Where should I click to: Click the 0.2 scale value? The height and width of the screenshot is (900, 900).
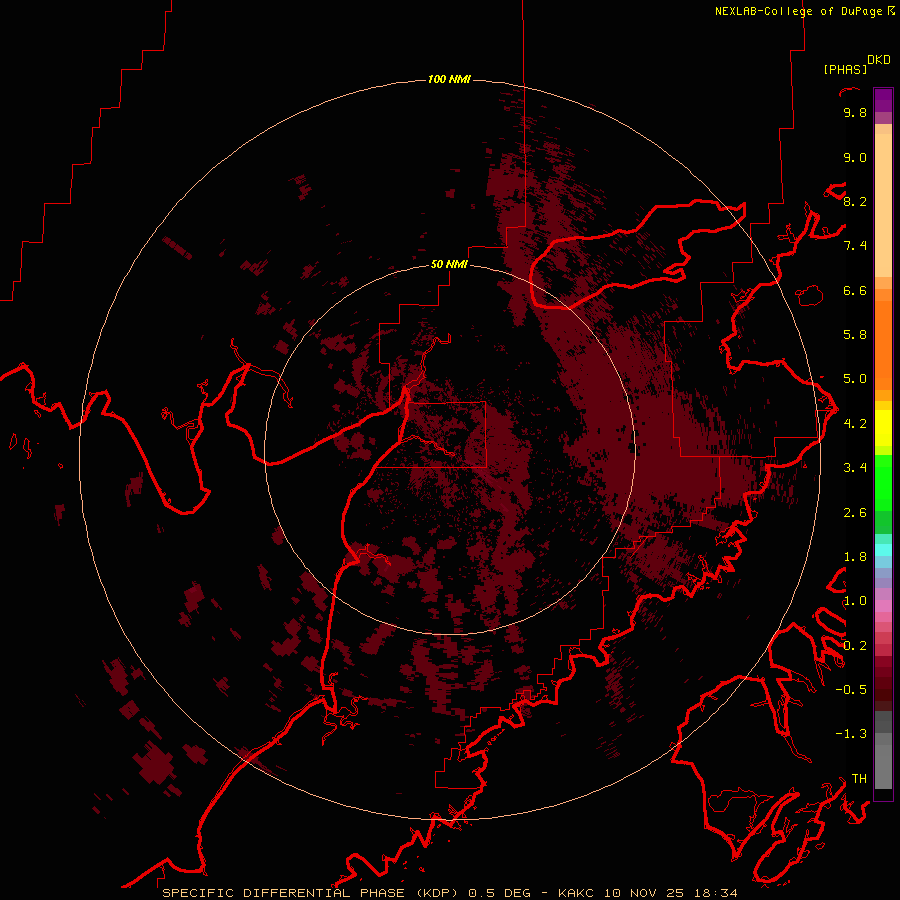pyautogui.click(x=855, y=646)
